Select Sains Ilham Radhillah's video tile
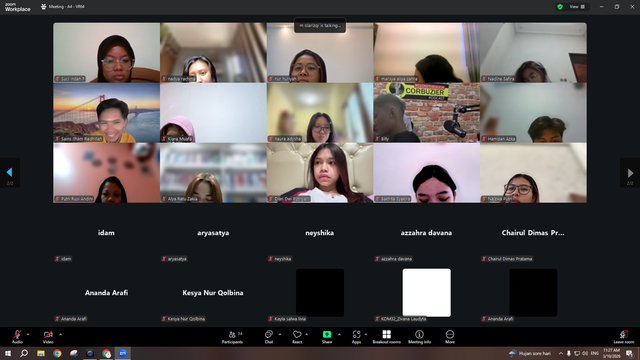 coord(107,113)
